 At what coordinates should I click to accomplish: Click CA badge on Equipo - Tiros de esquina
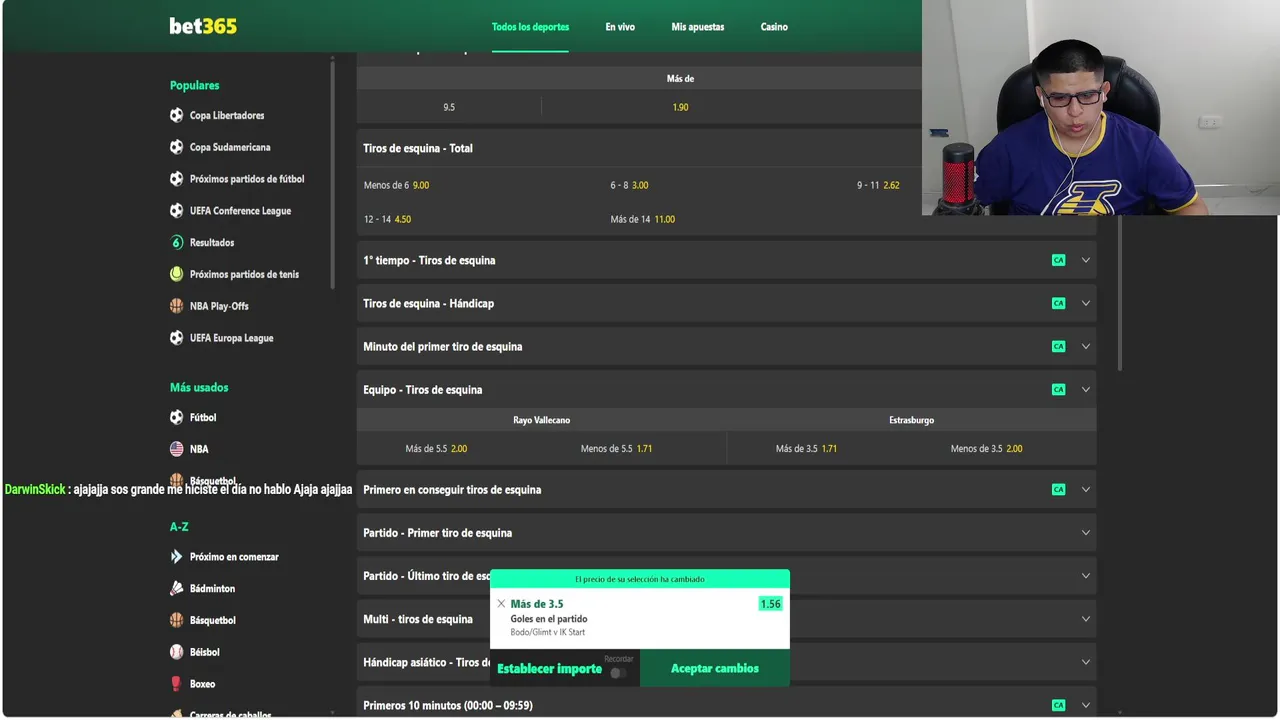click(x=1058, y=390)
